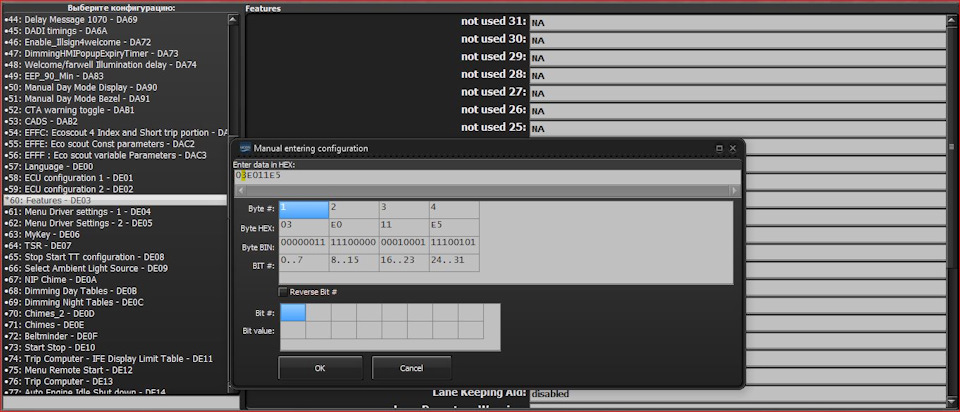
Task: Click right arrow of HEX field scrollbar
Action: tap(735, 190)
